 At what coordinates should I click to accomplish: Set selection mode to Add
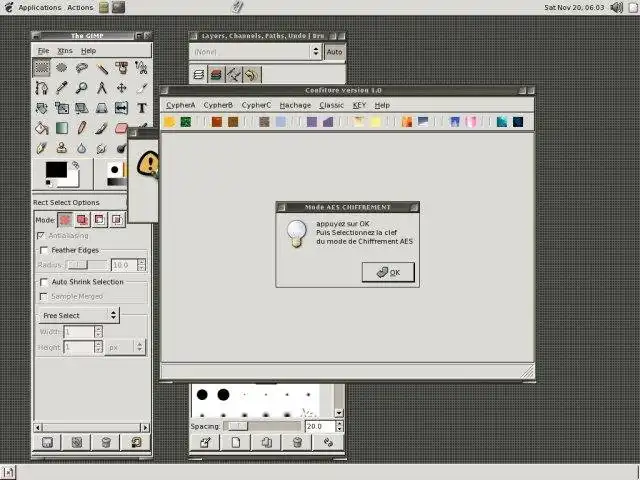click(82, 220)
